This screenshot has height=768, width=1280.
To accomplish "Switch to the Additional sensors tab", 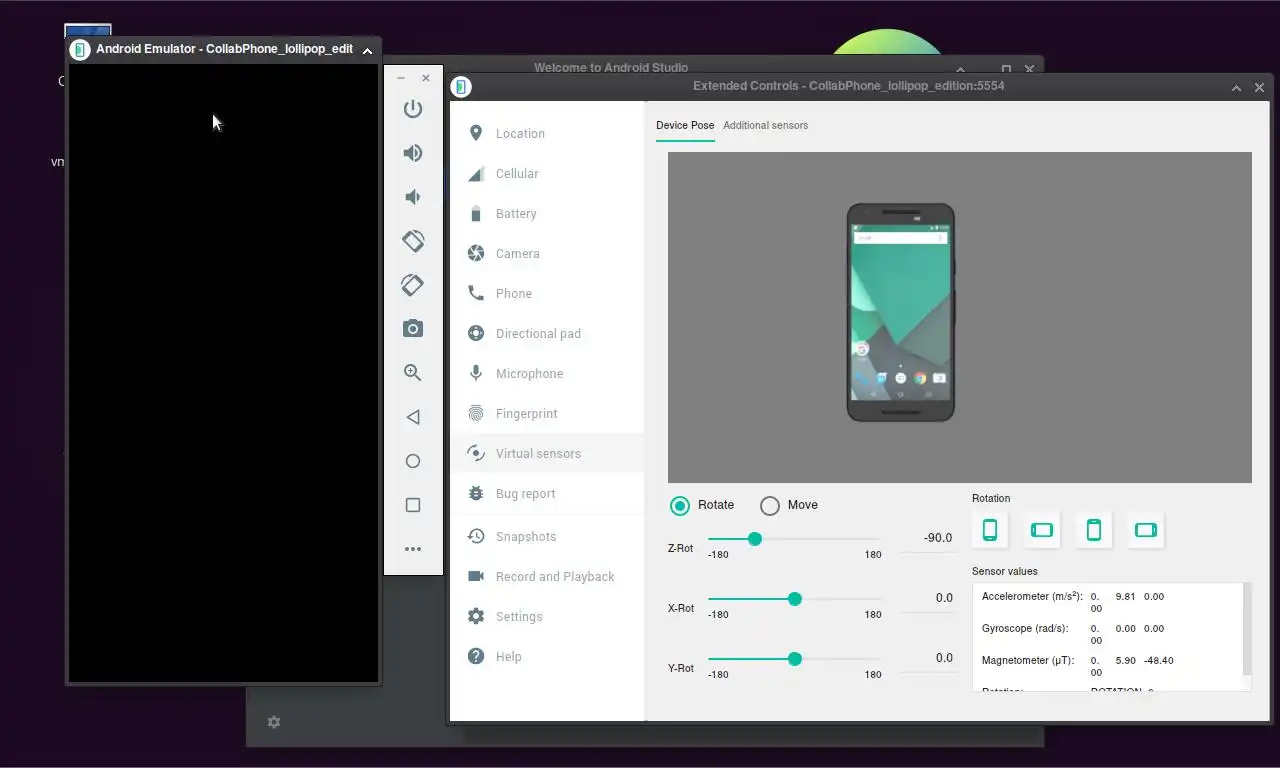I will (765, 125).
